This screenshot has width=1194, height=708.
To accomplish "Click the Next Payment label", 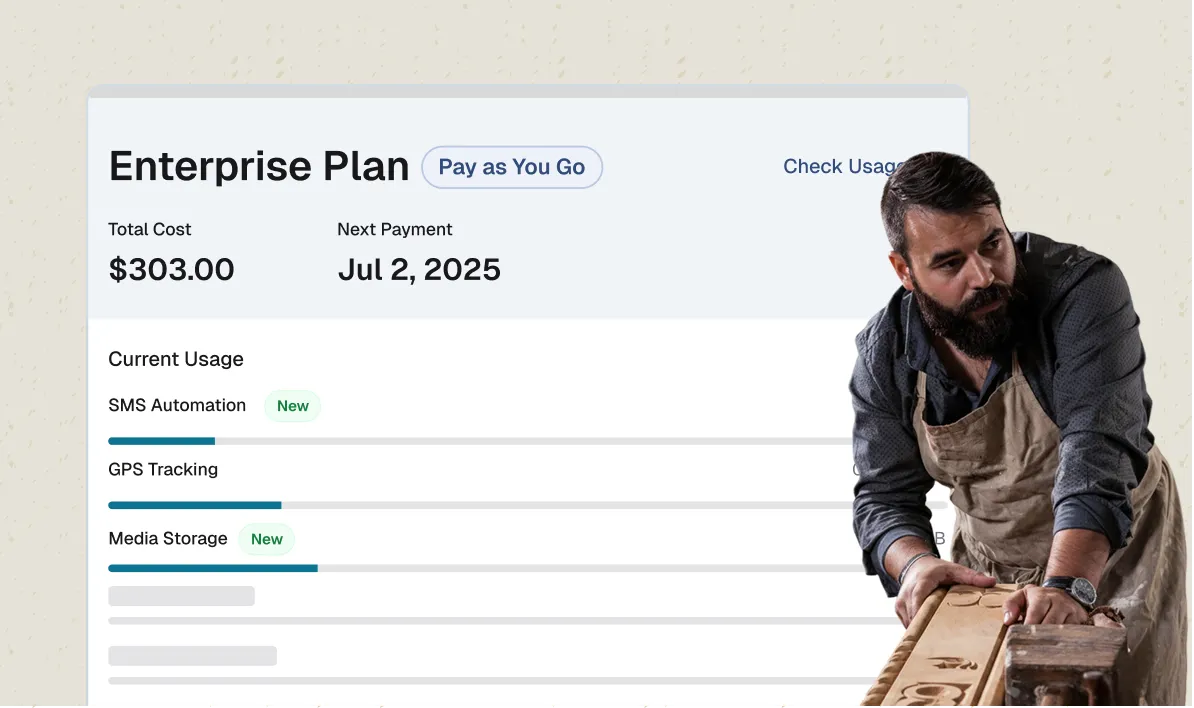I will pos(395,229).
